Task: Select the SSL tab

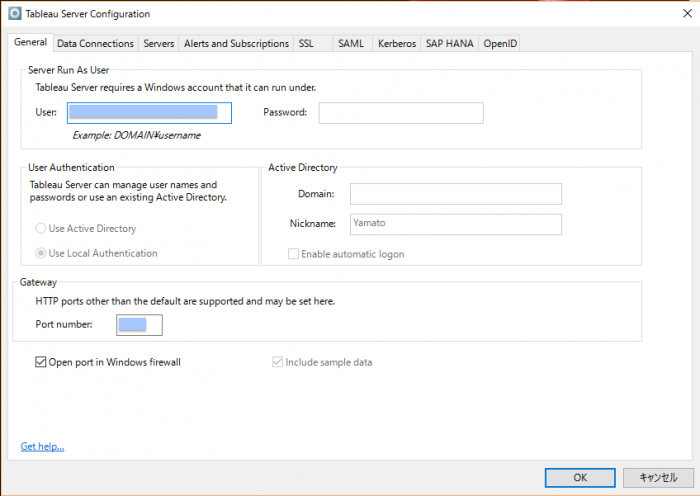Action: [306, 43]
